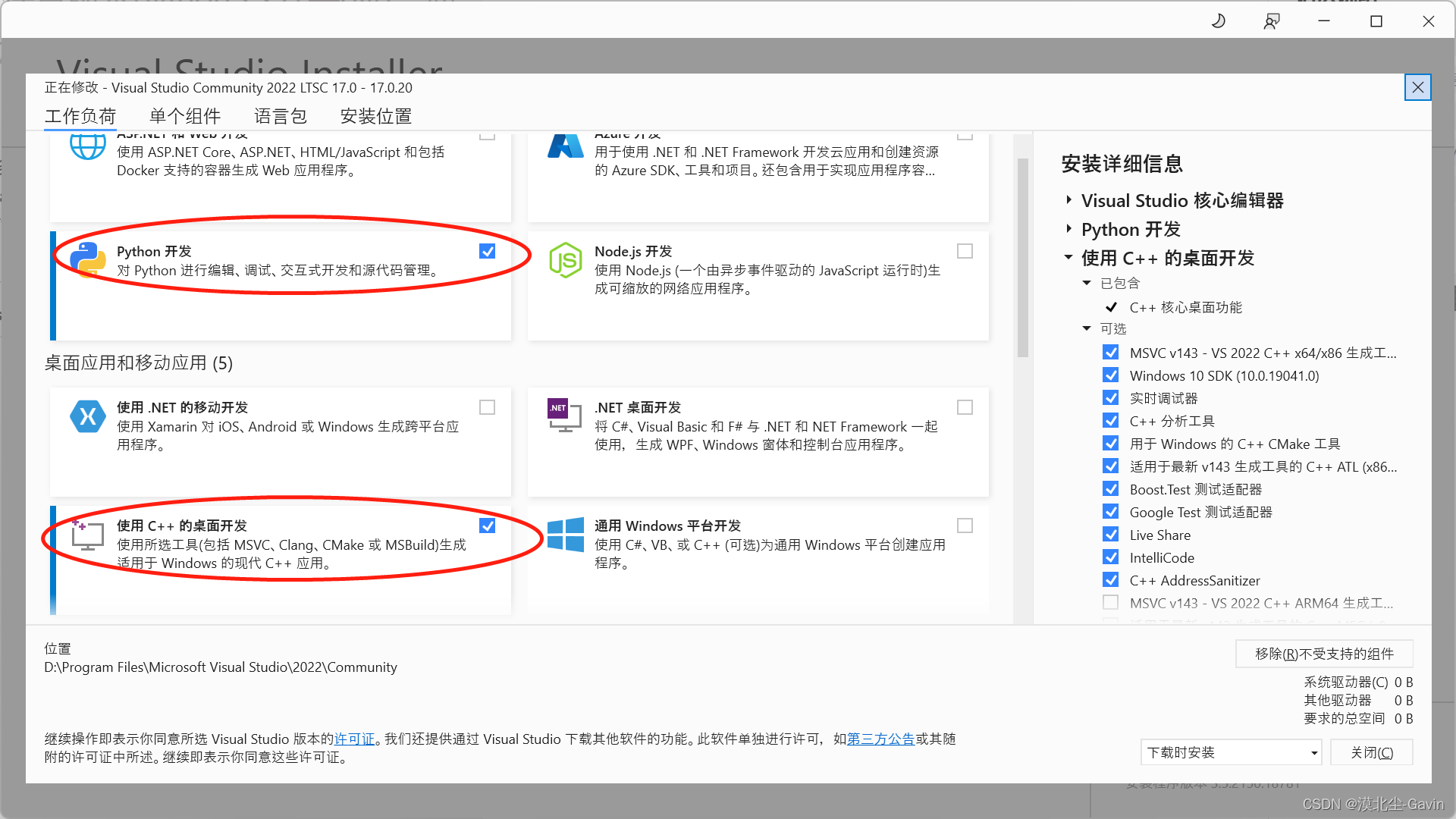1456x819 pixels.
Task: Maximize the Visual Studio Installer window
Action: [x=1376, y=21]
